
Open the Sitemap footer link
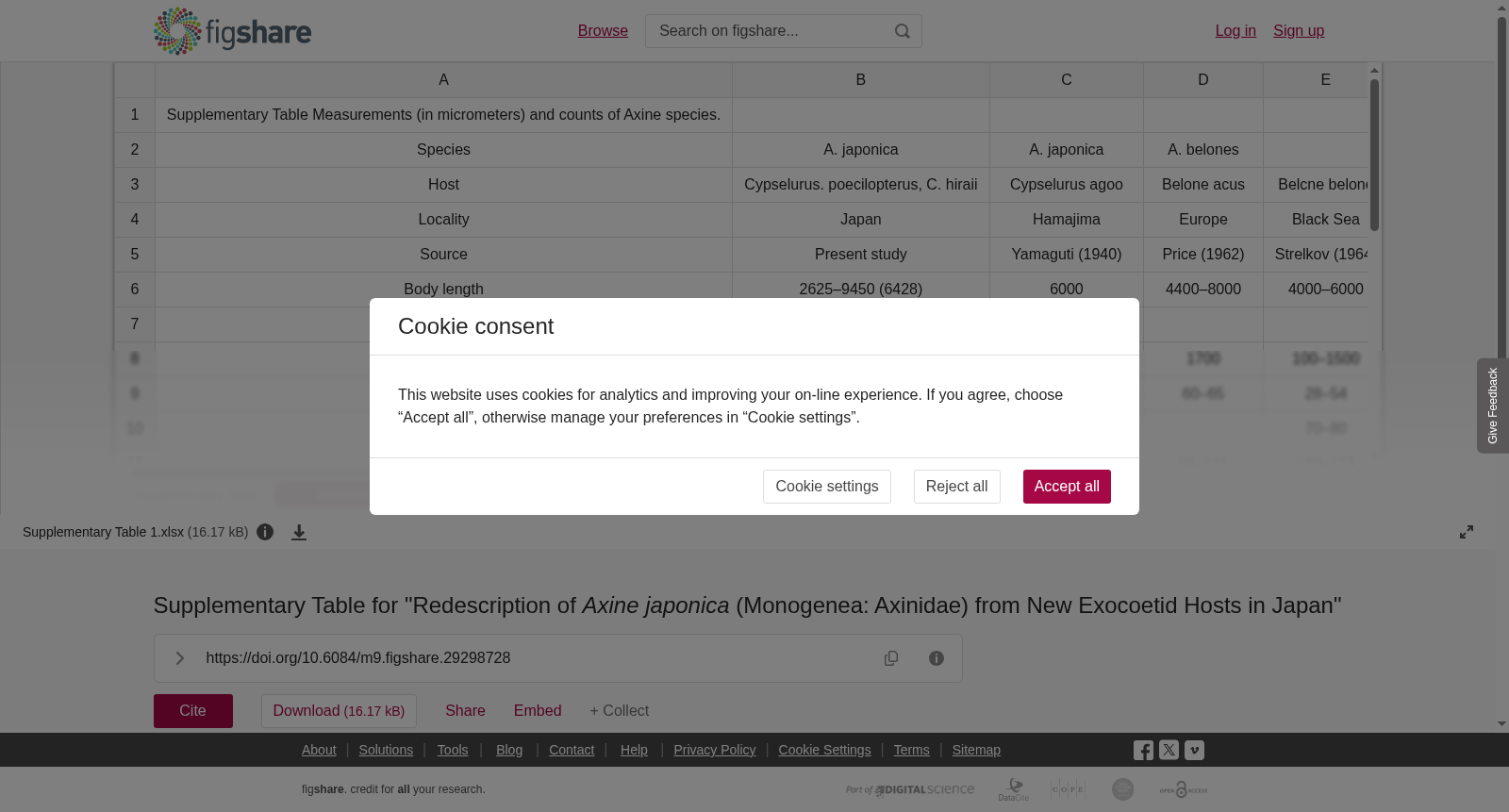click(976, 750)
